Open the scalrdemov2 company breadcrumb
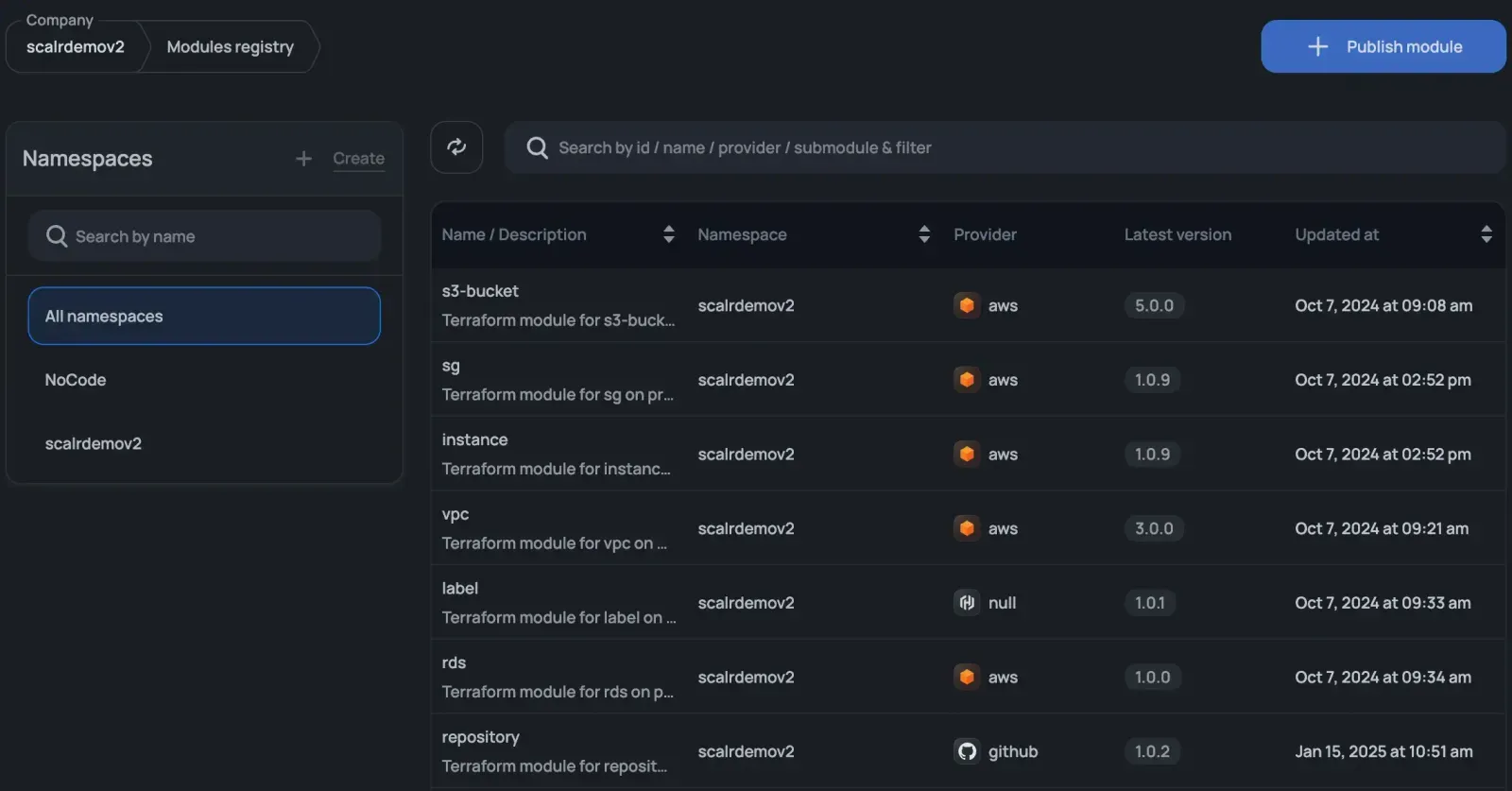 coord(76,47)
